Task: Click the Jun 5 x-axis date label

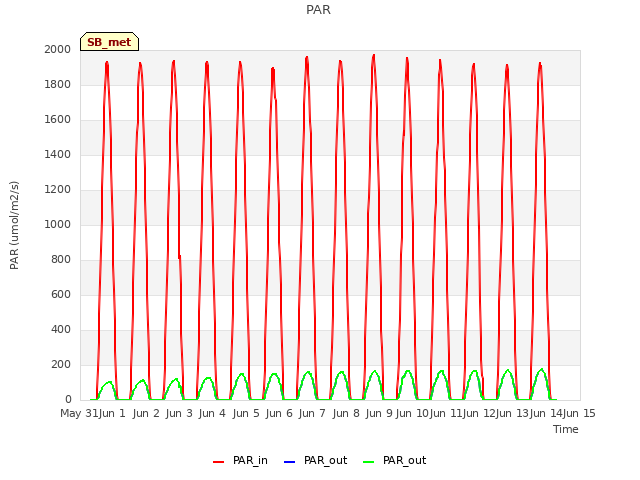Action: coord(246,413)
